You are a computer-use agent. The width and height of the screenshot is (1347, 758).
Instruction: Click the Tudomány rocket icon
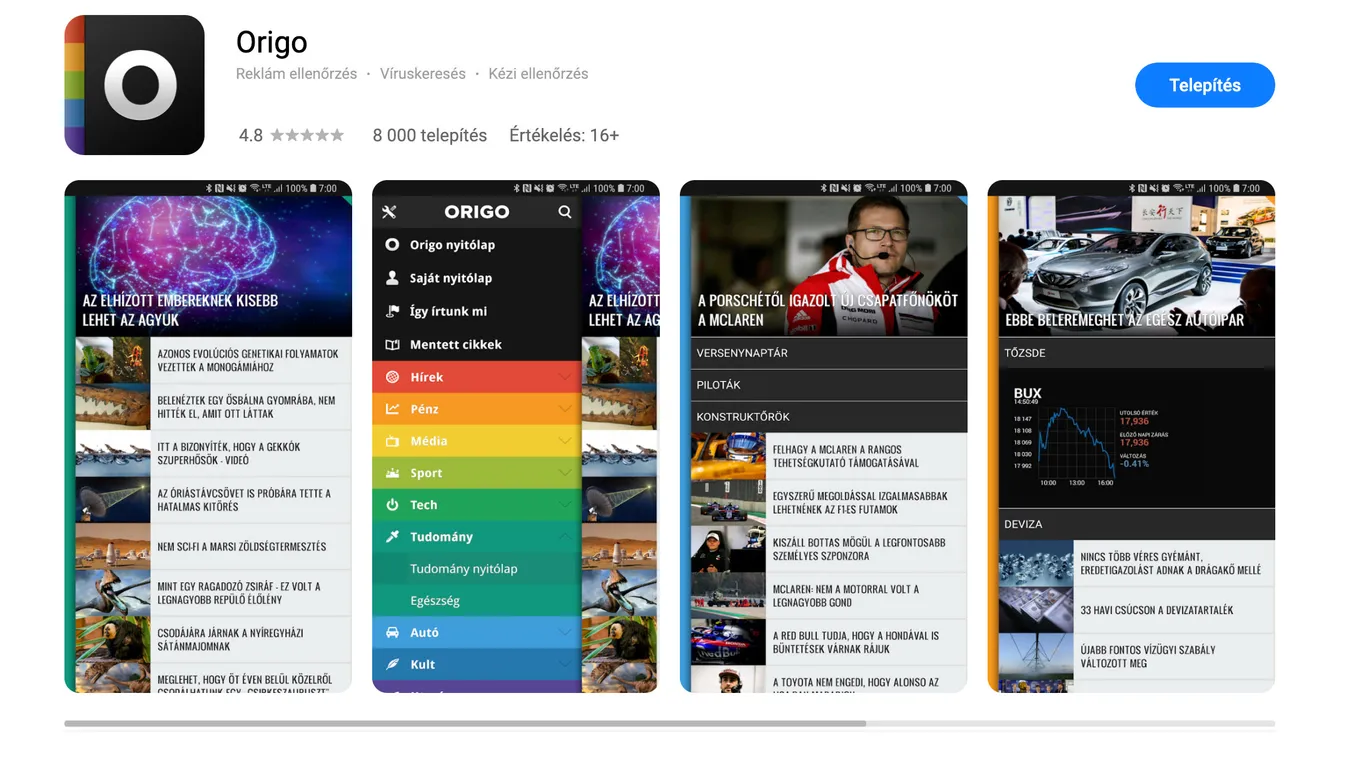point(392,537)
